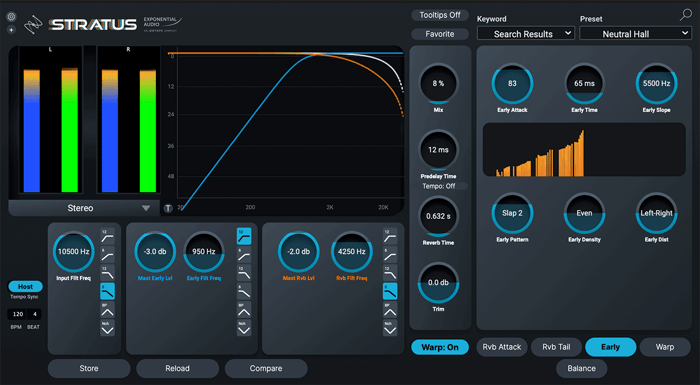
Task: Click the Mast Early Lvl -3.0 db knob
Action: pyautogui.click(x=155, y=252)
